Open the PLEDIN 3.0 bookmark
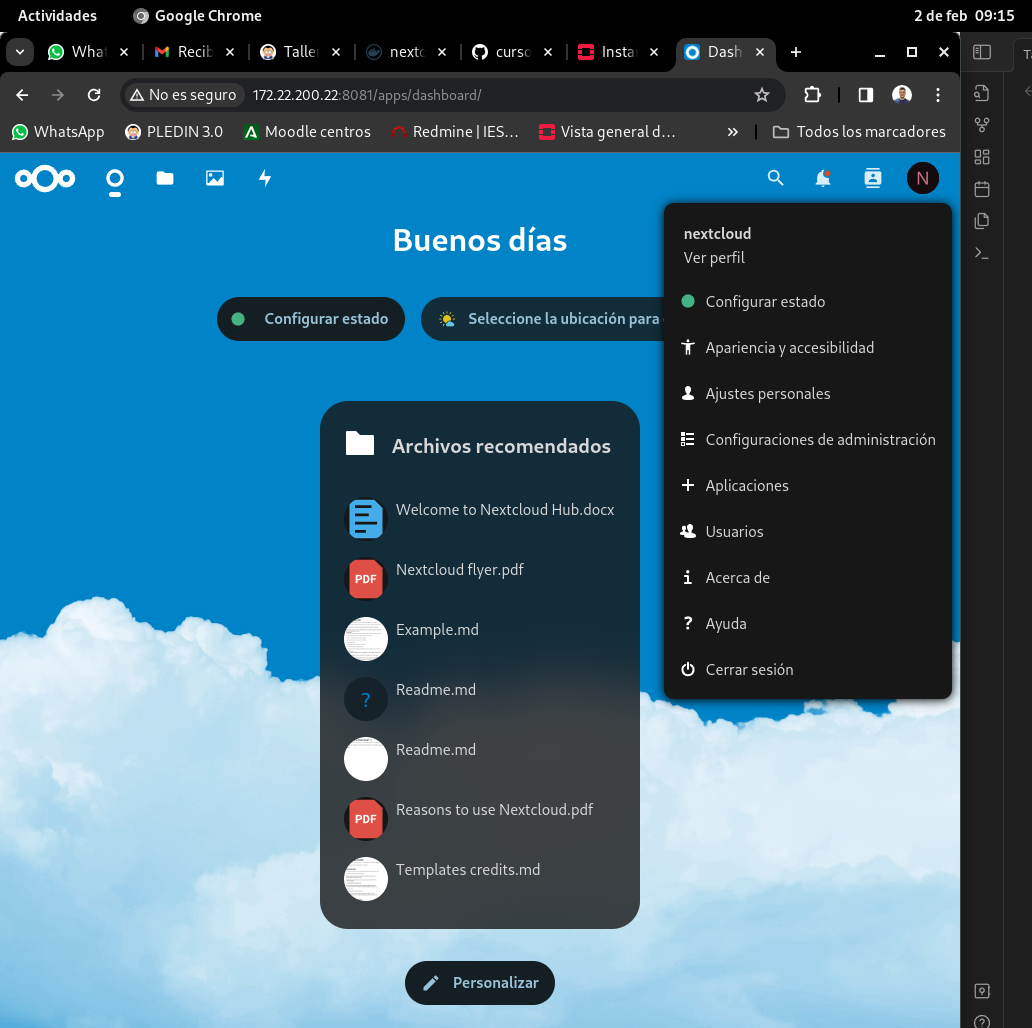The width and height of the screenshot is (1032, 1028). click(x=174, y=132)
